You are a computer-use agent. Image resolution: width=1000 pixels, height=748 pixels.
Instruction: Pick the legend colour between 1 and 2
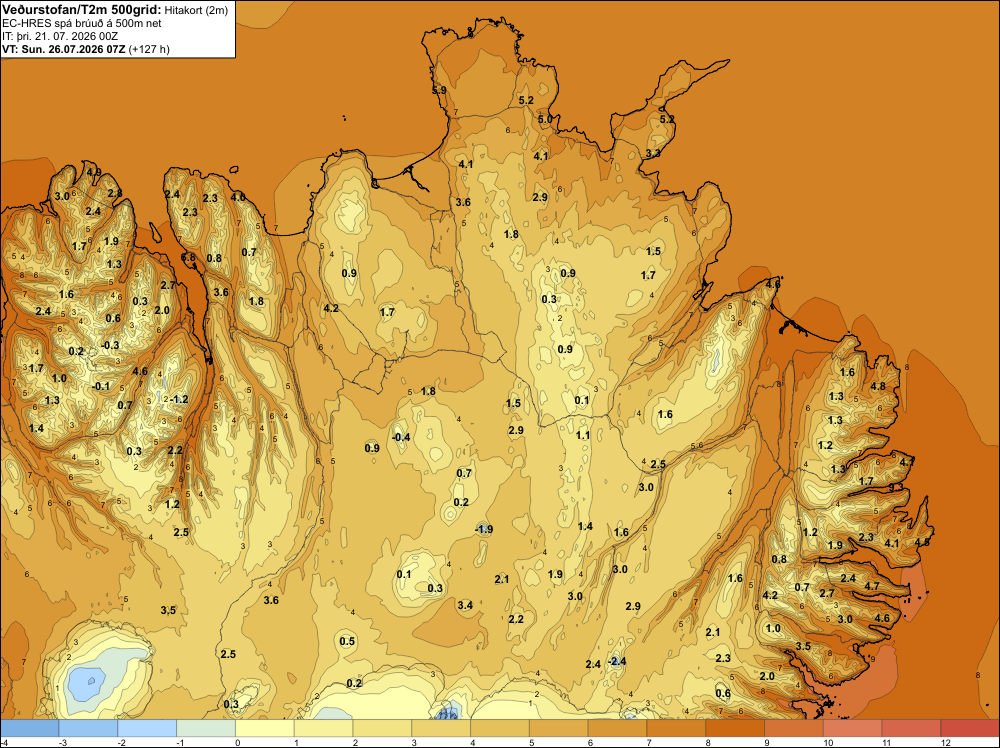coord(323,728)
